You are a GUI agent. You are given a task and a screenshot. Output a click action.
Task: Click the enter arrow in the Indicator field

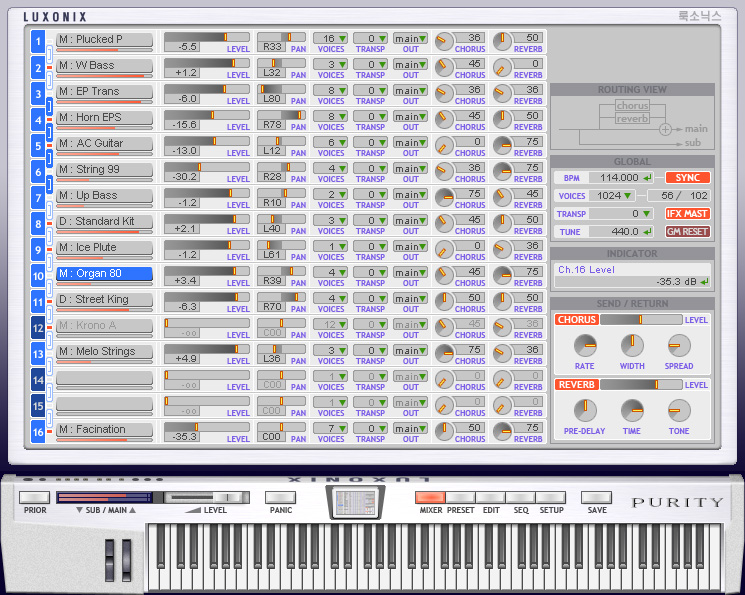tap(704, 282)
